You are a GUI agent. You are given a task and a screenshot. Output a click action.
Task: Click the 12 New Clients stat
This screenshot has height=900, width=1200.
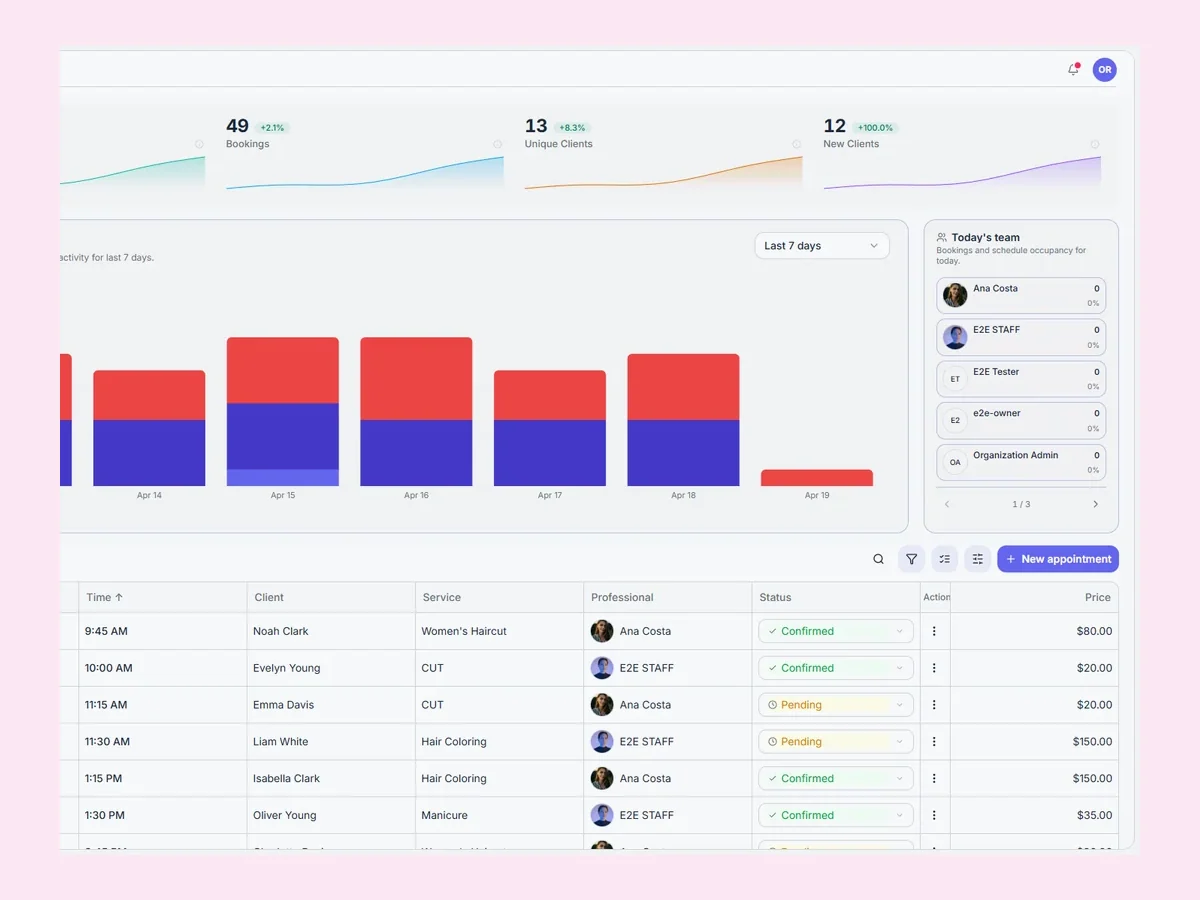[x=861, y=134]
